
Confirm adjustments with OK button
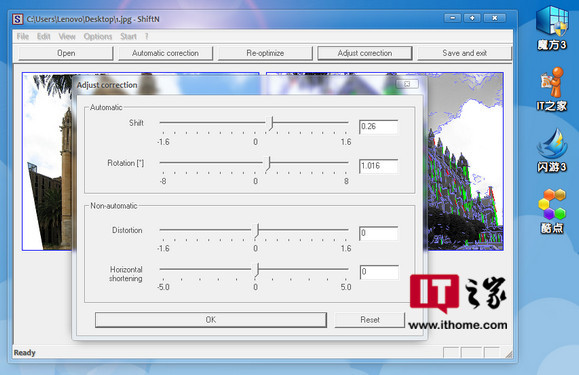[211, 320]
